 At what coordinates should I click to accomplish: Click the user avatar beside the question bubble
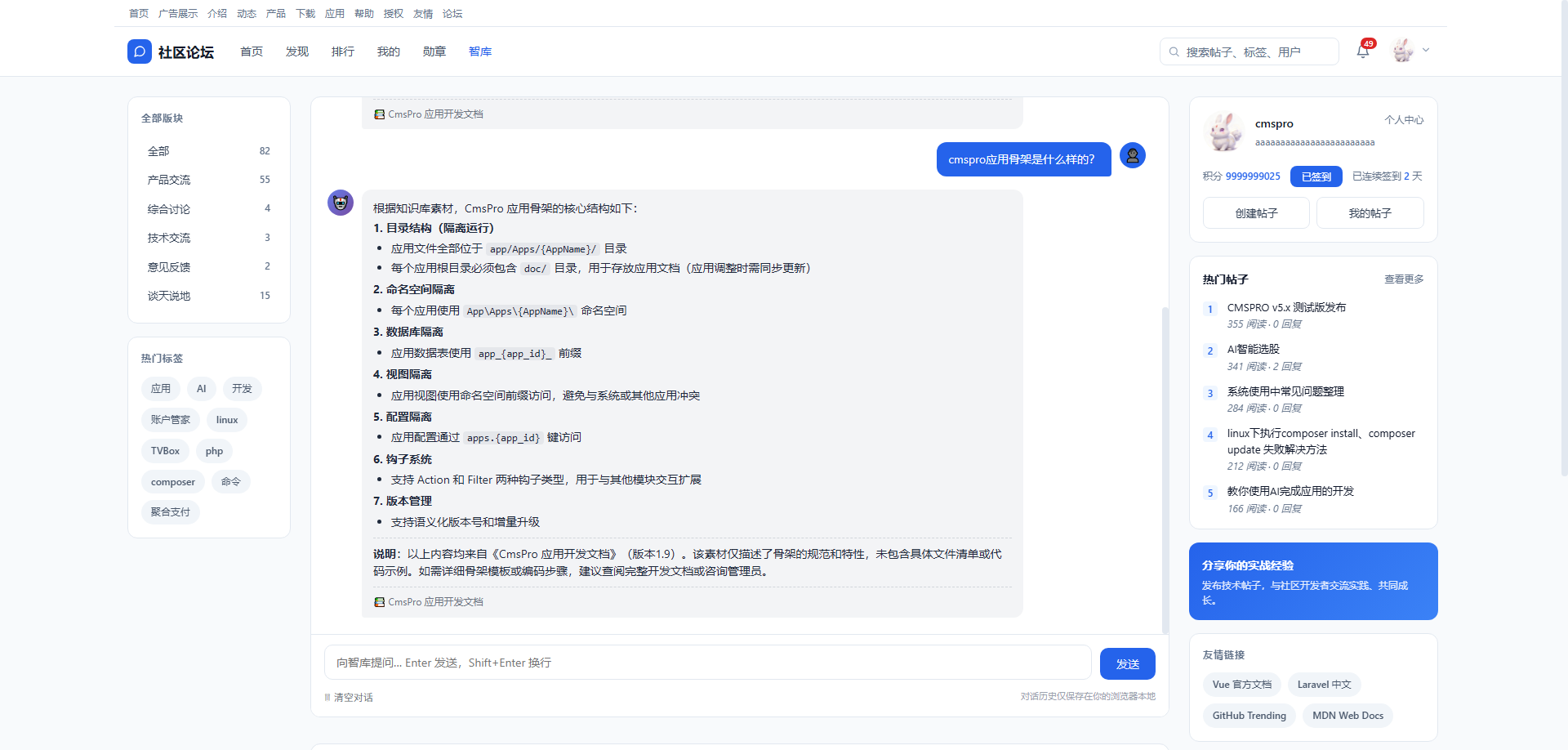pyautogui.click(x=1132, y=155)
